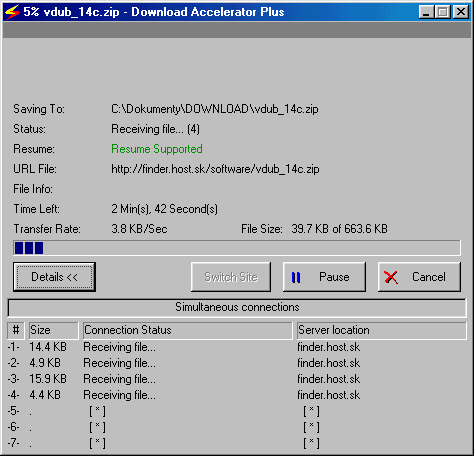
Task: Minimize the Download Accelerator Plus window
Action: coord(426,12)
